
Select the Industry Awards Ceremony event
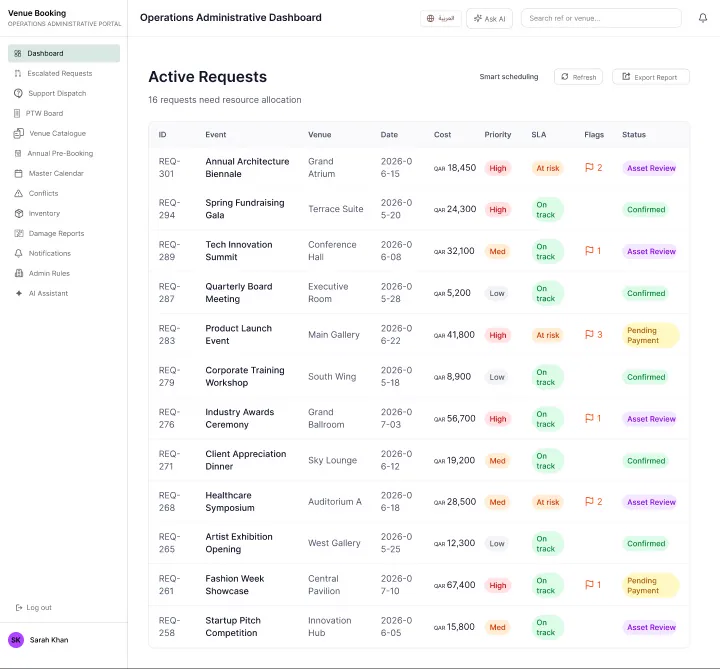pos(240,418)
